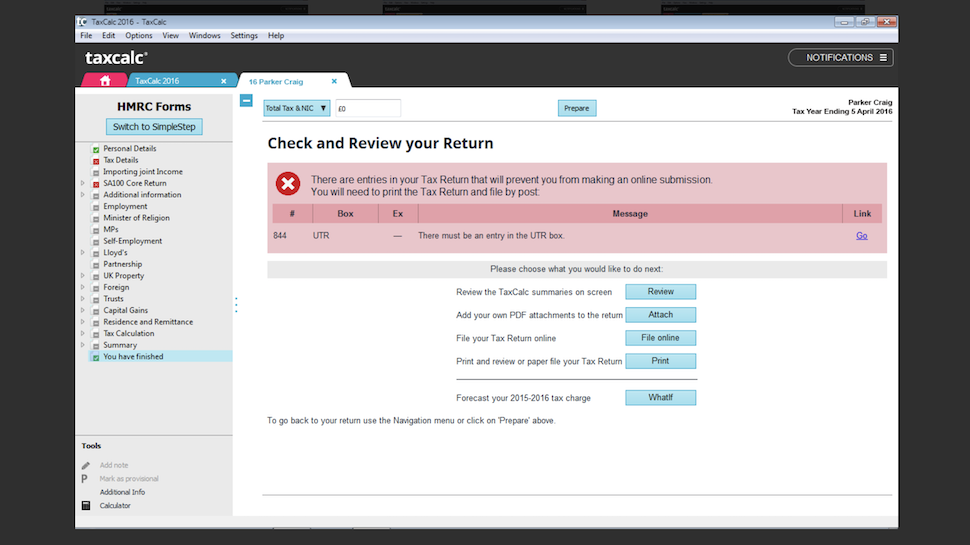This screenshot has width=970, height=545.
Task: Select You have finished tree item
Action: coord(133,357)
